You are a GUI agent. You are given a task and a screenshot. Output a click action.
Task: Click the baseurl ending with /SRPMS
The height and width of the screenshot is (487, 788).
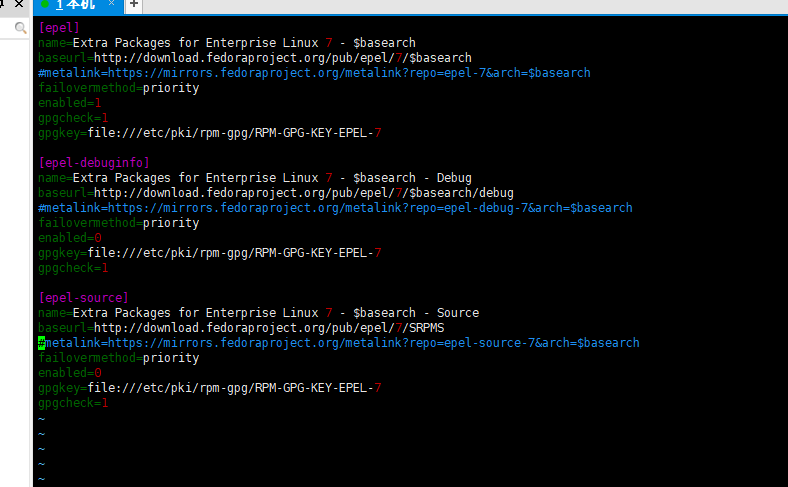coord(241,328)
